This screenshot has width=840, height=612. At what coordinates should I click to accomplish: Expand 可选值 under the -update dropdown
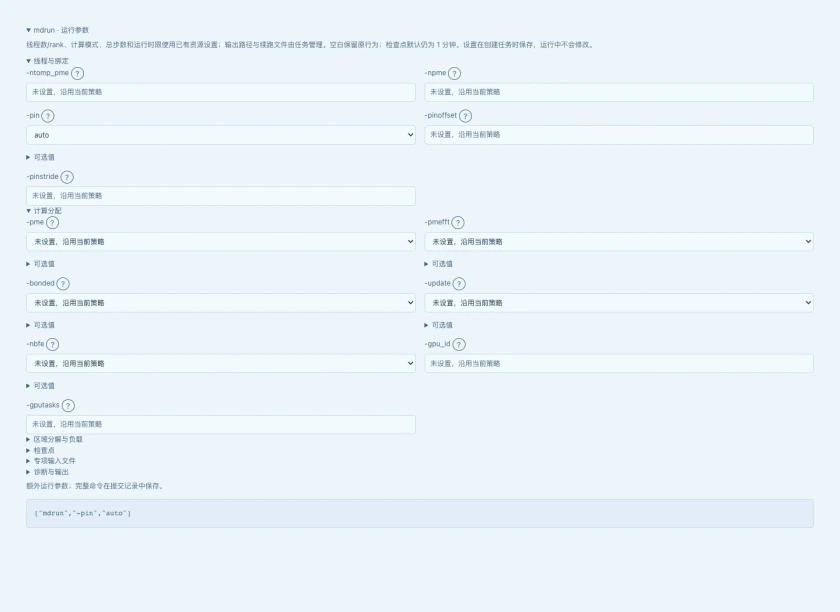point(438,325)
